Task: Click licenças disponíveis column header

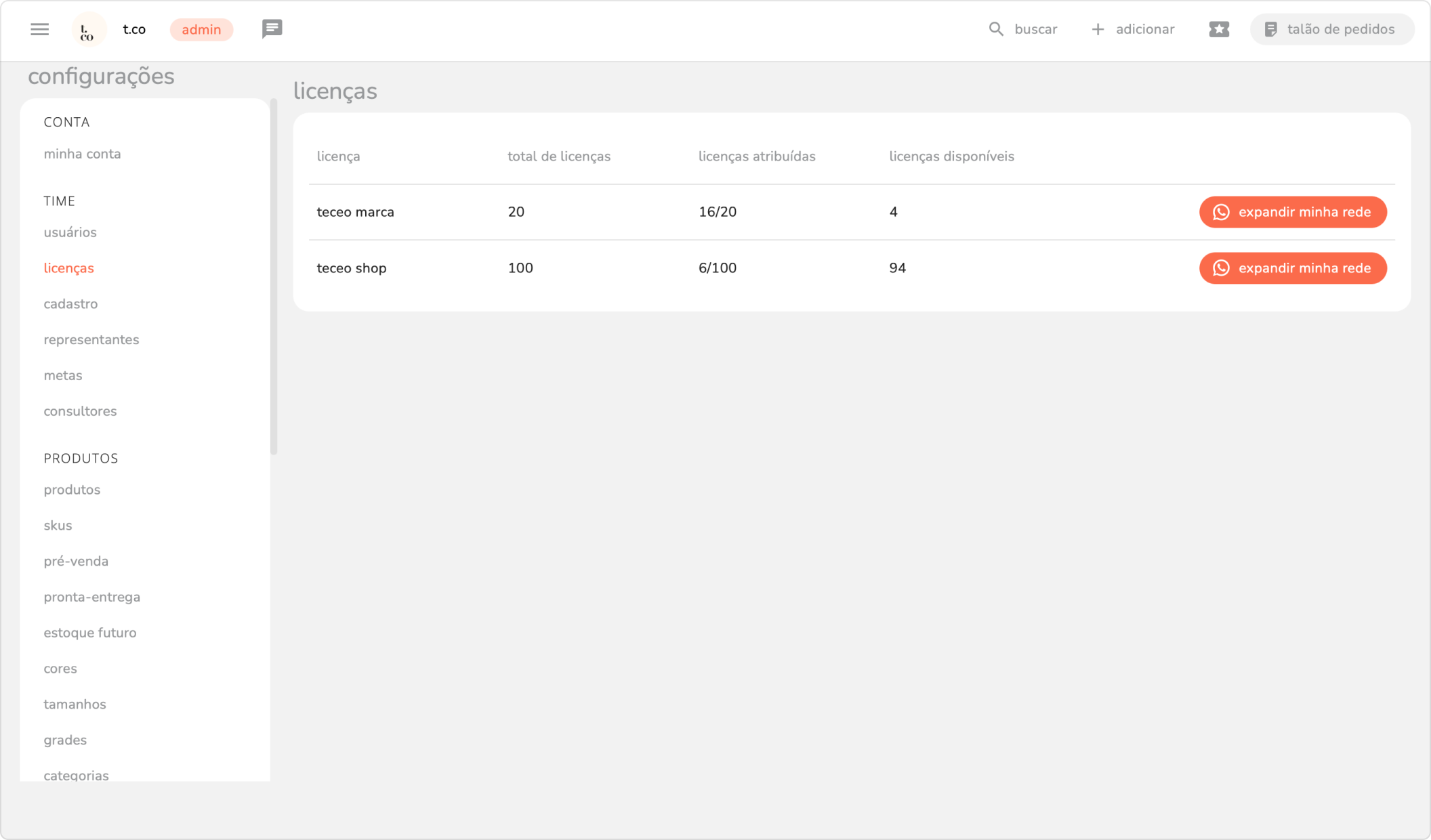Action: (951, 156)
